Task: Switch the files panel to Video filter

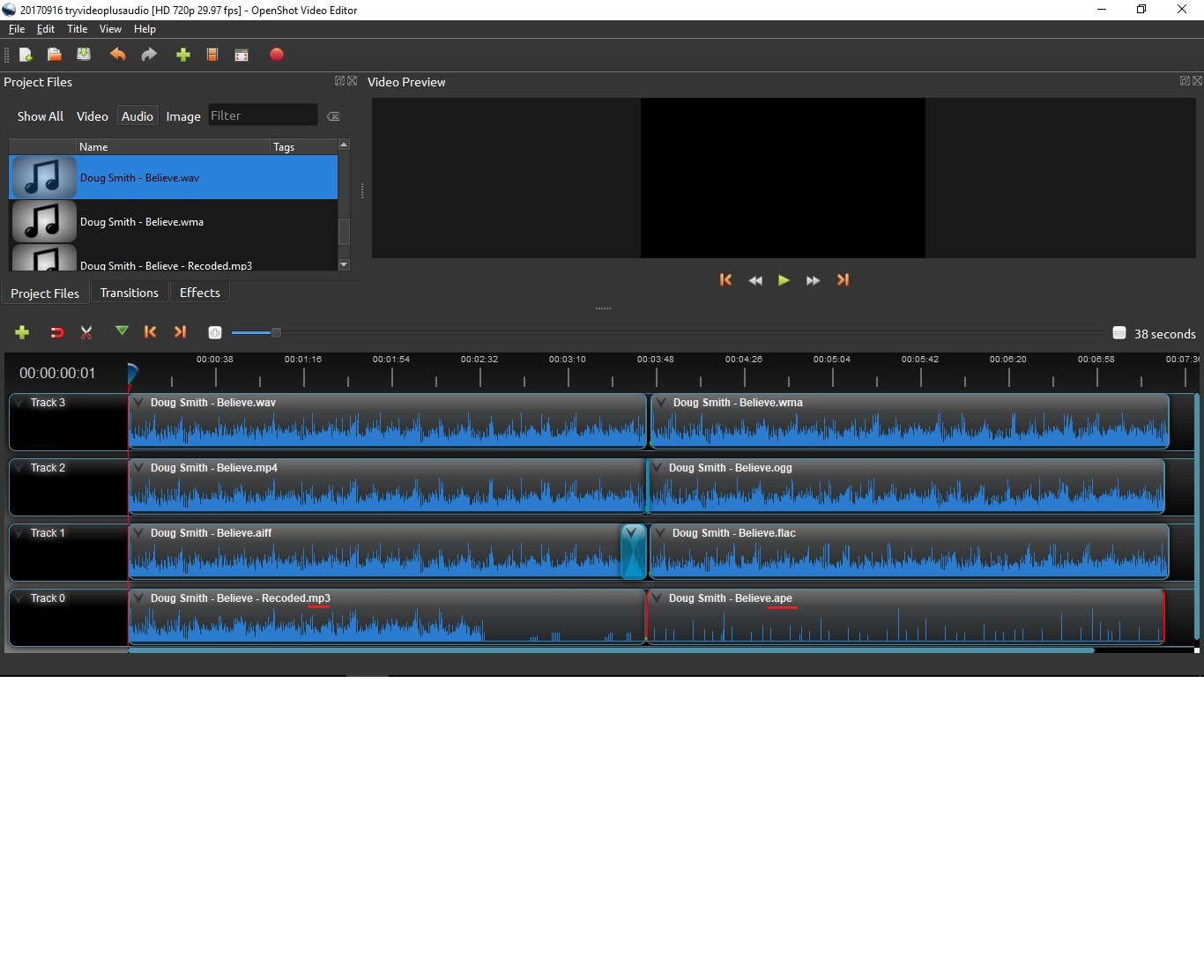Action: [x=92, y=115]
